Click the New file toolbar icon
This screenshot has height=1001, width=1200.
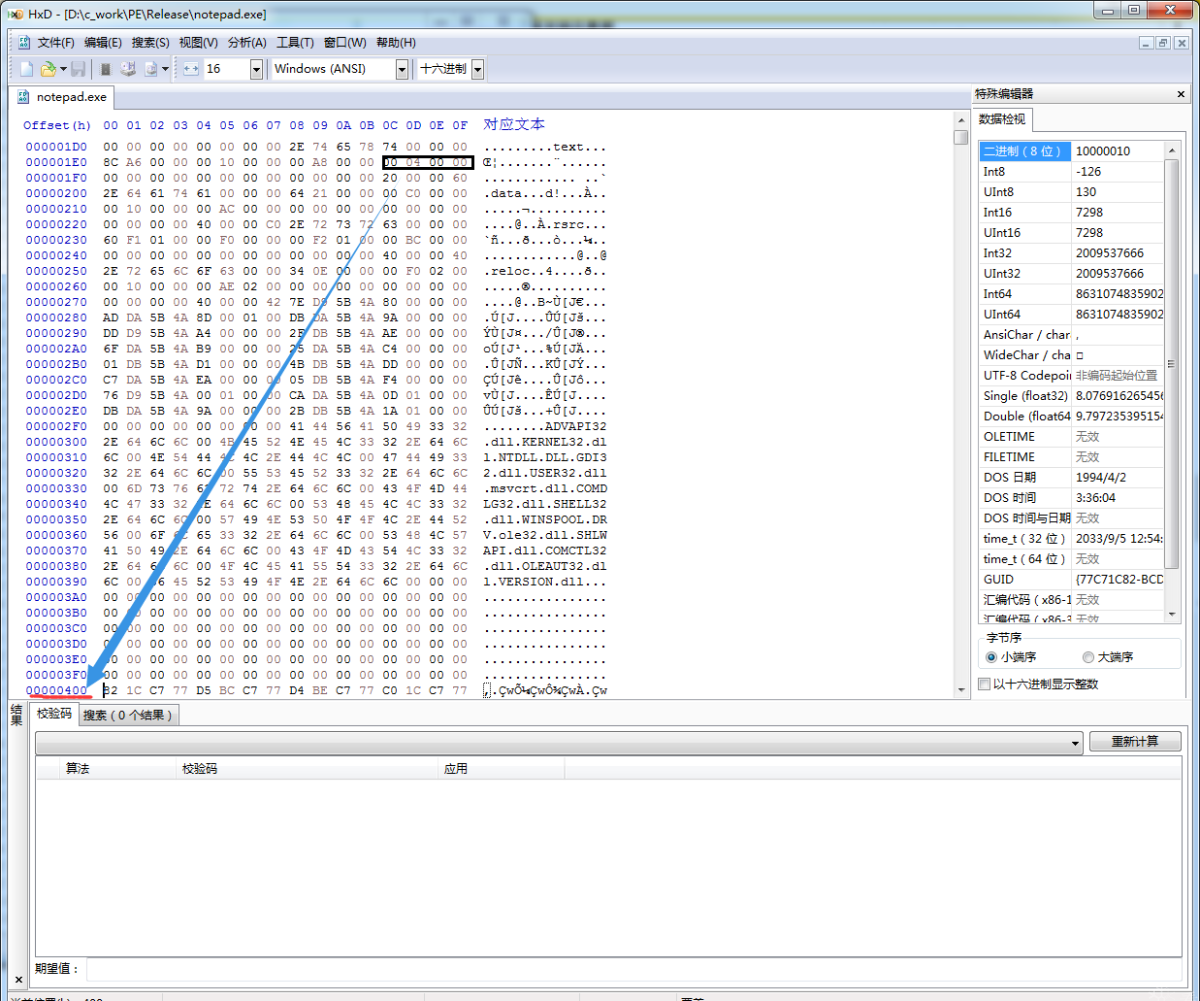27,69
